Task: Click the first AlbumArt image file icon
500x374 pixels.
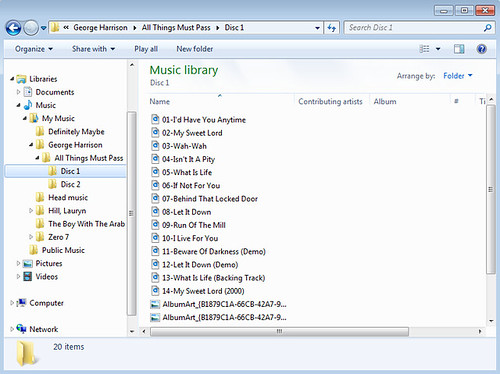Action: point(155,304)
